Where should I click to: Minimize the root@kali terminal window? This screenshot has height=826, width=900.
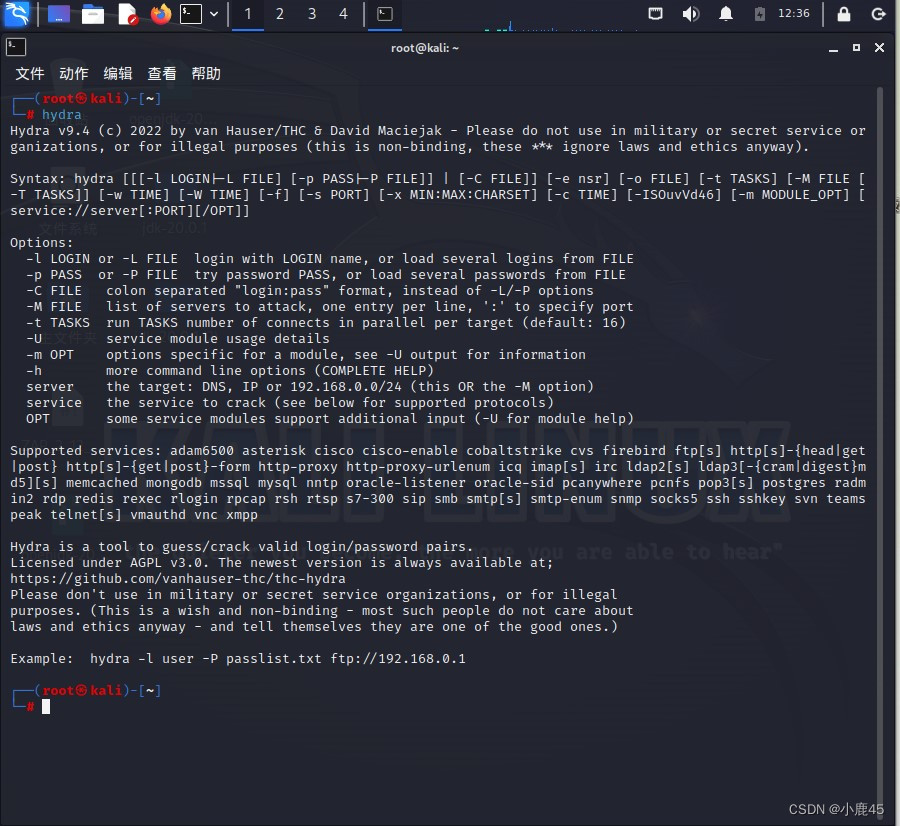pyautogui.click(x=833, y=48)
